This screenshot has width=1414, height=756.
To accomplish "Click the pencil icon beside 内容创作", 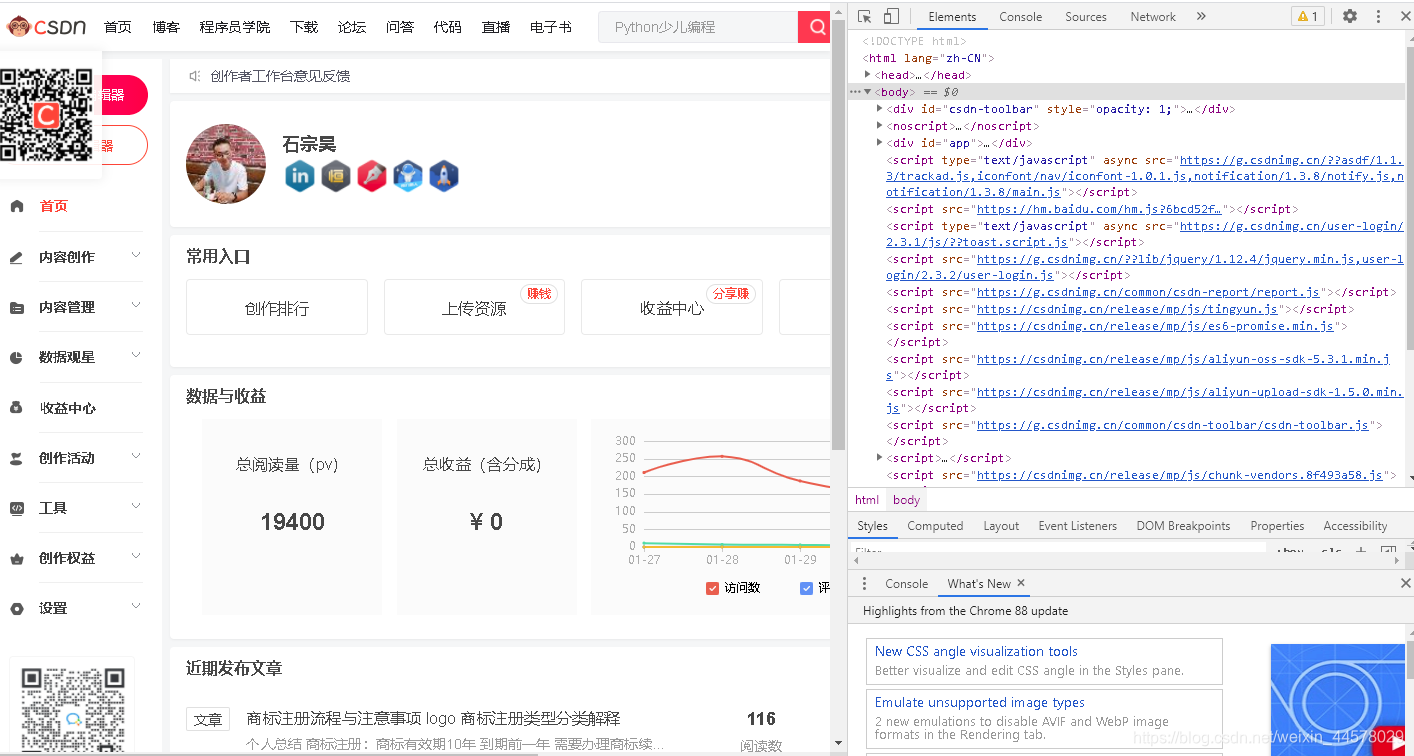I will [17, 257].
